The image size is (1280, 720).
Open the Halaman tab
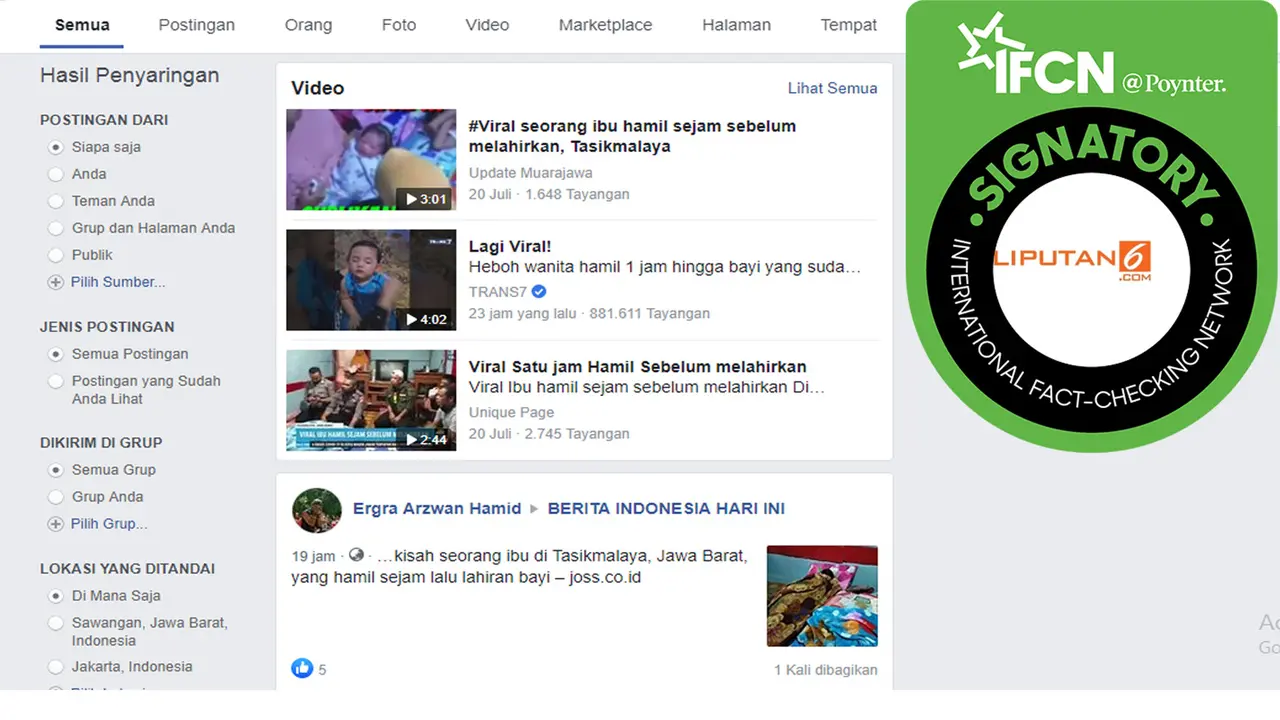click(x=736, y=25)
